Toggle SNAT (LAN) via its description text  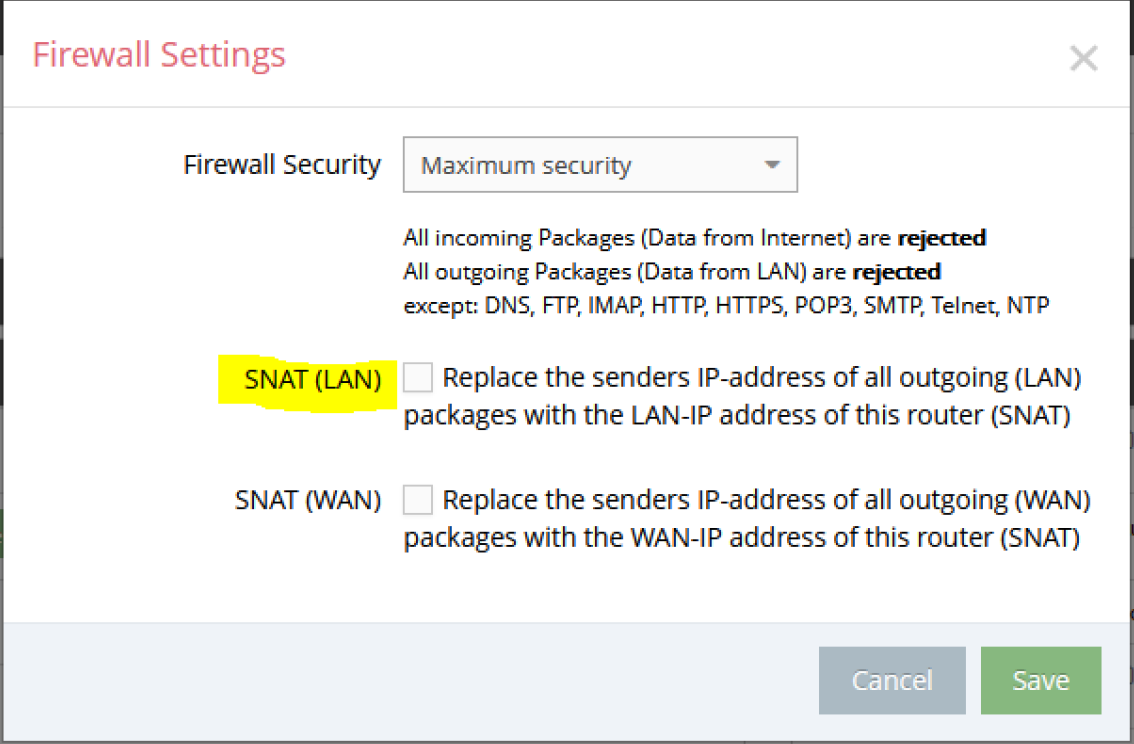click(x=743, y=396)
